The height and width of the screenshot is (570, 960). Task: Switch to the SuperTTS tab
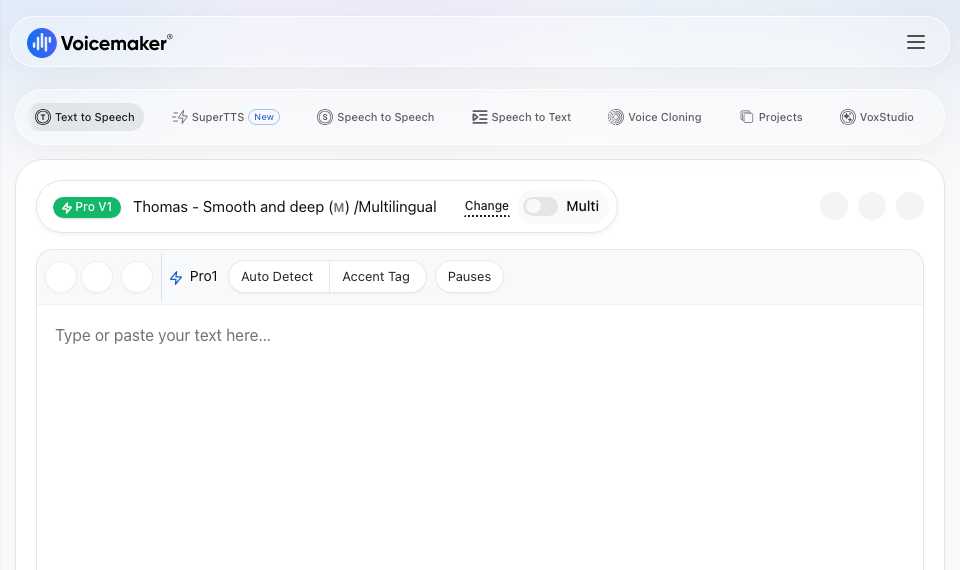(225, 117)
